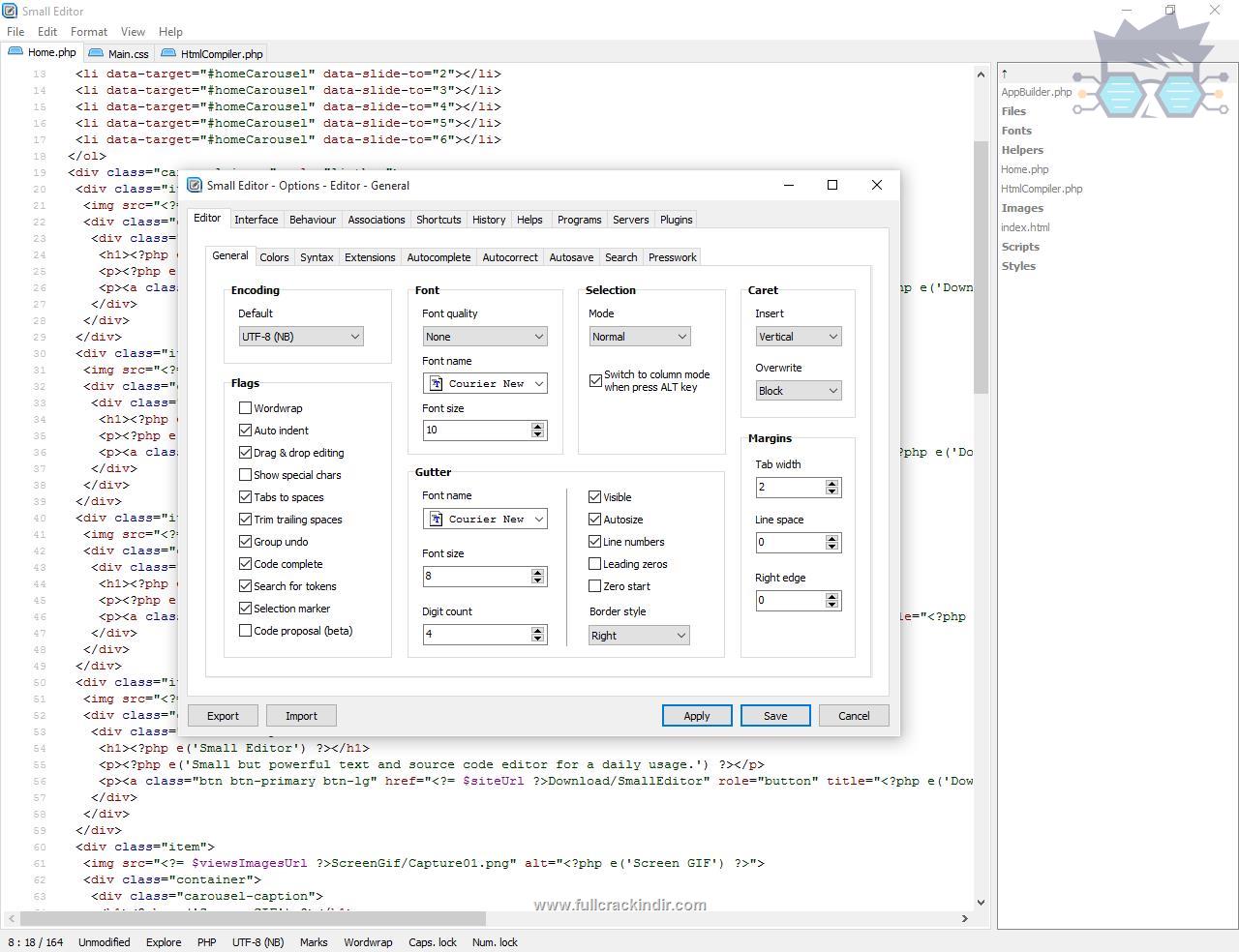Click the Options dialog title icon
This screenshot has width=1239, height=952.
[x=195, y=185]
